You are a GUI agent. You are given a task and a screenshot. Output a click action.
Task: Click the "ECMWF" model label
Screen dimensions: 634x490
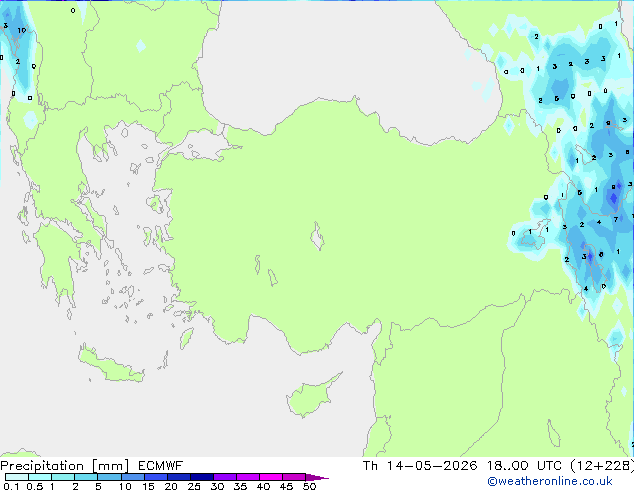161,466
